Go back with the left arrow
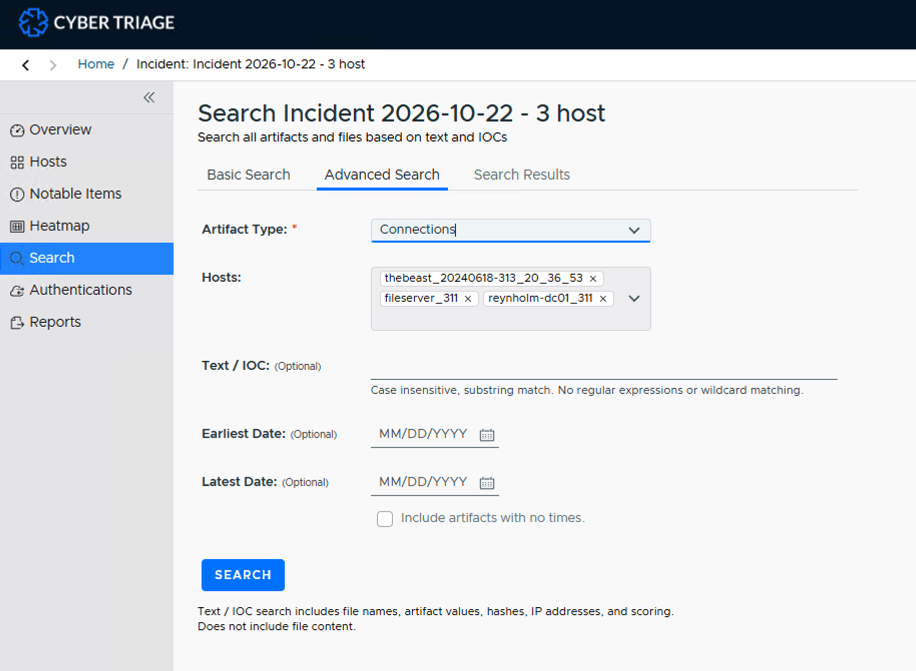This screenshot has height=671, width=916. 26,65
